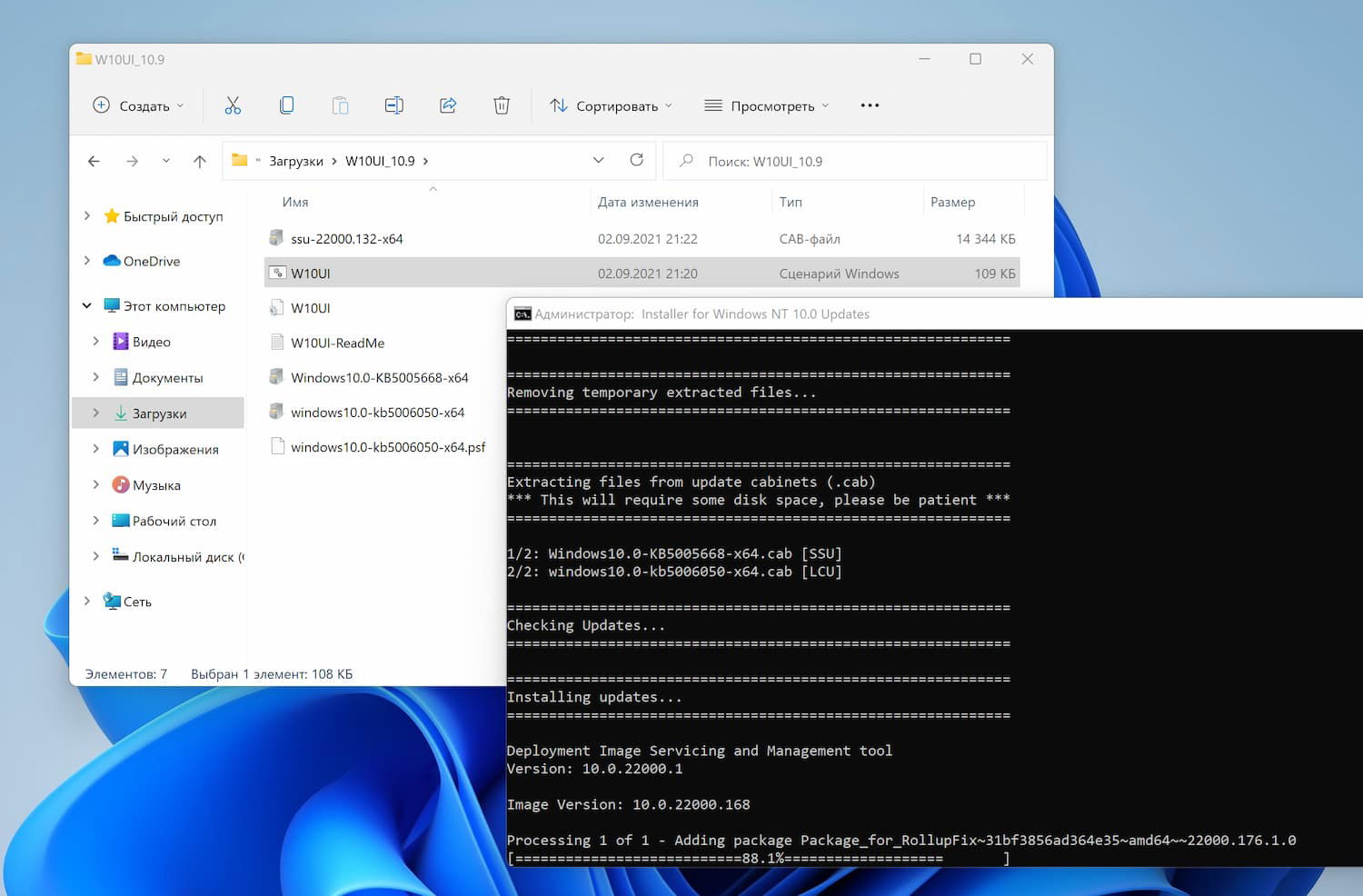Click the Элементов: 7 status bar text
The width and height of the screenshot is (1363, 896).
pos(126,674)
